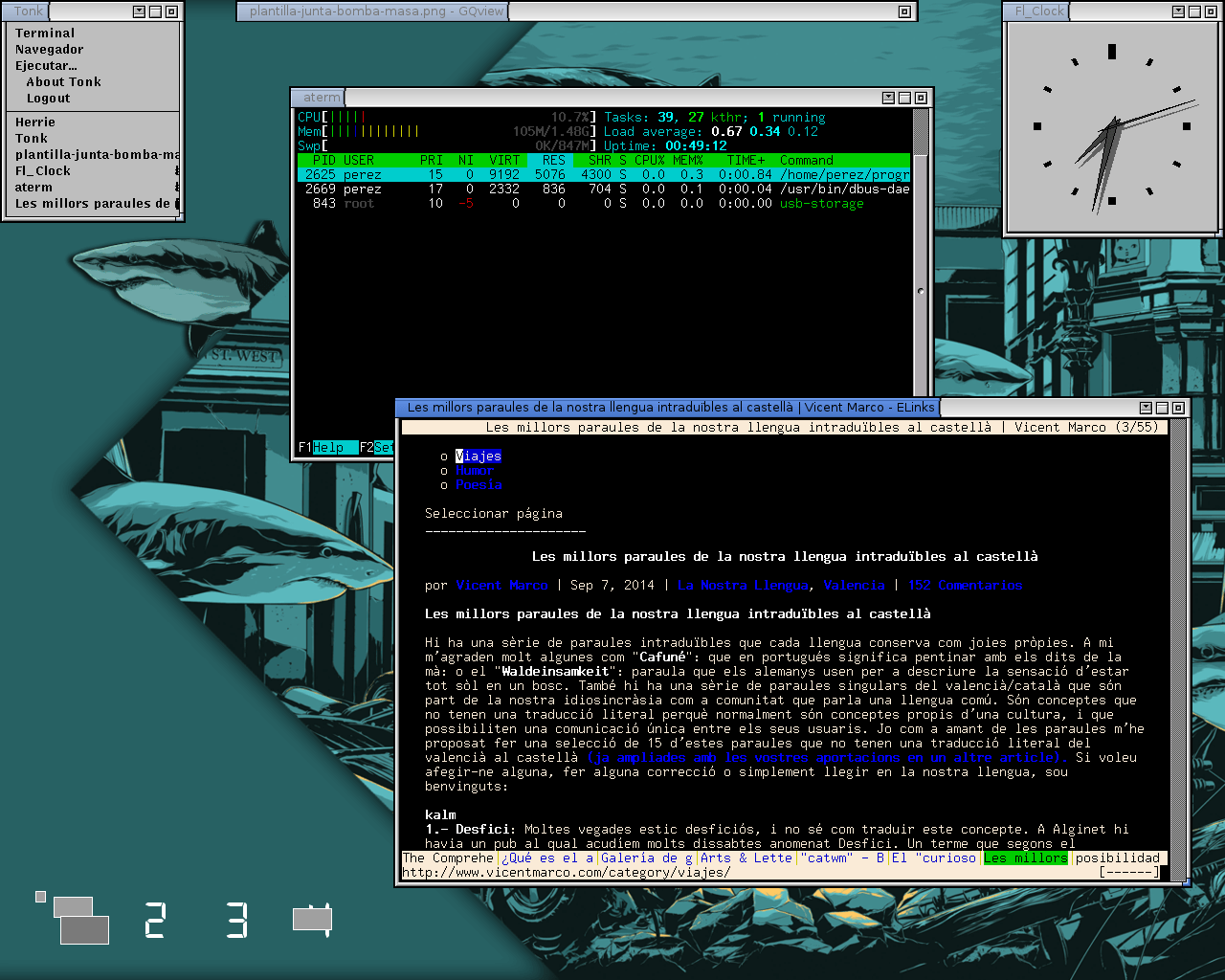Click the ELinks window's vertical scrollbar

click(1178, 649)
